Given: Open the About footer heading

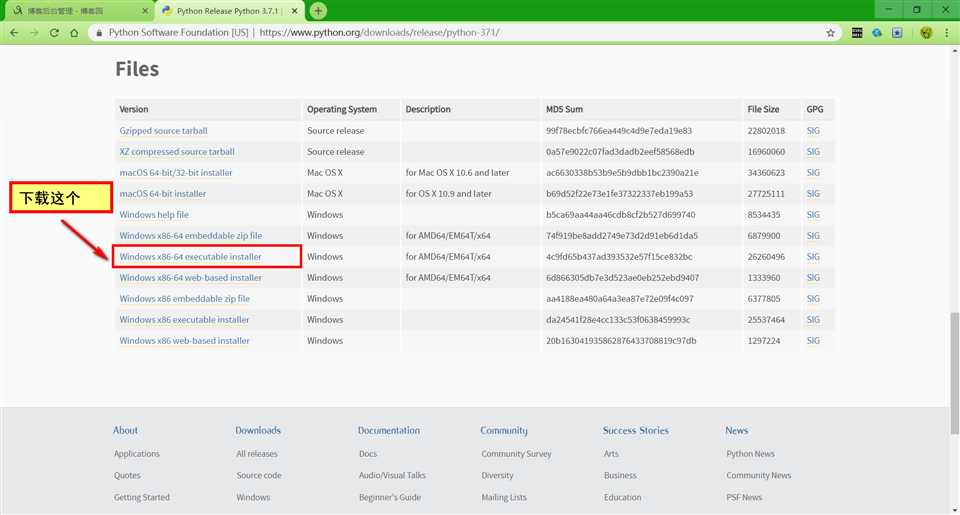Looking at the screenshot, I should pyautogui.click(x=125, y=430).
